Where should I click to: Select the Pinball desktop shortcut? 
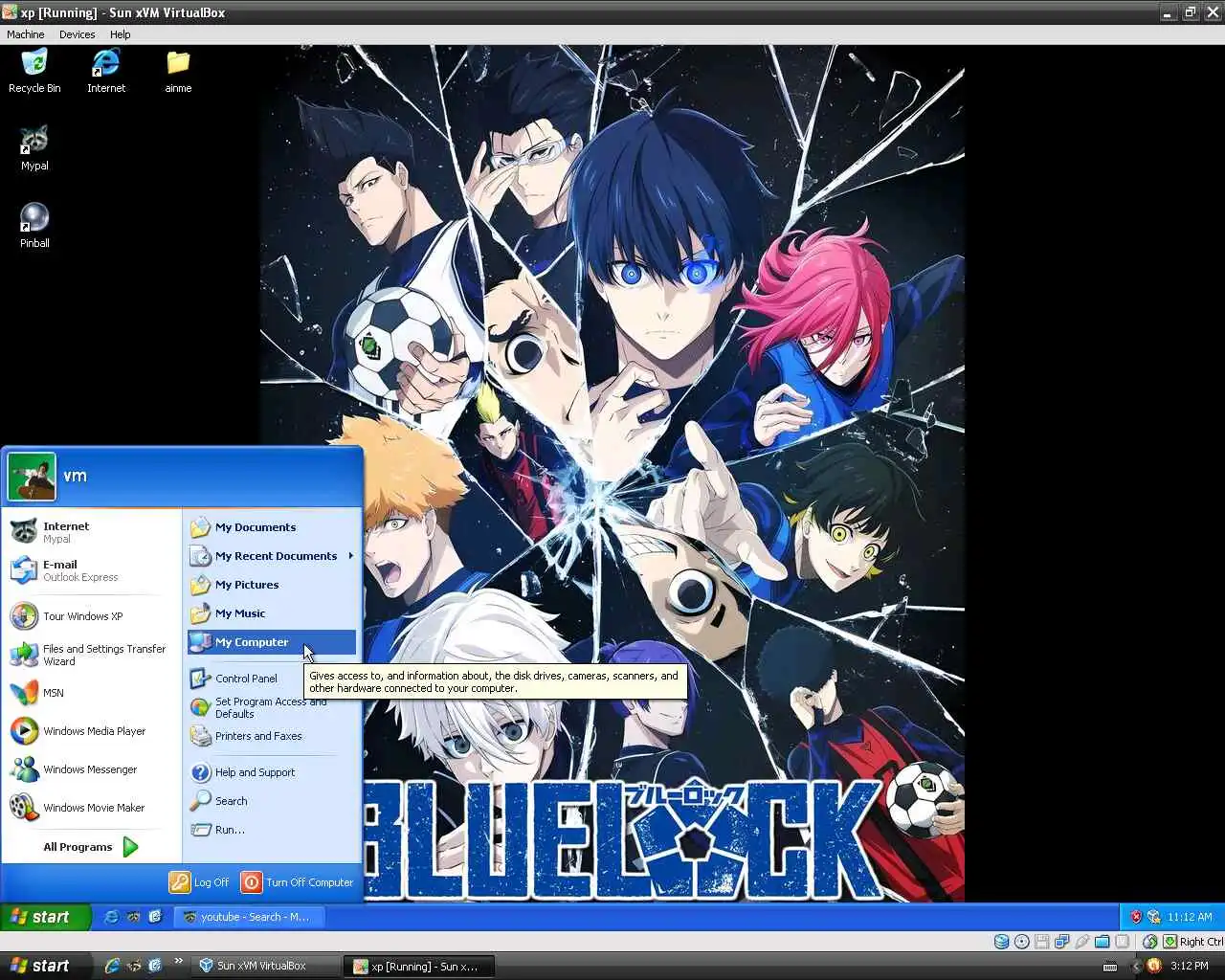[34, 226]
